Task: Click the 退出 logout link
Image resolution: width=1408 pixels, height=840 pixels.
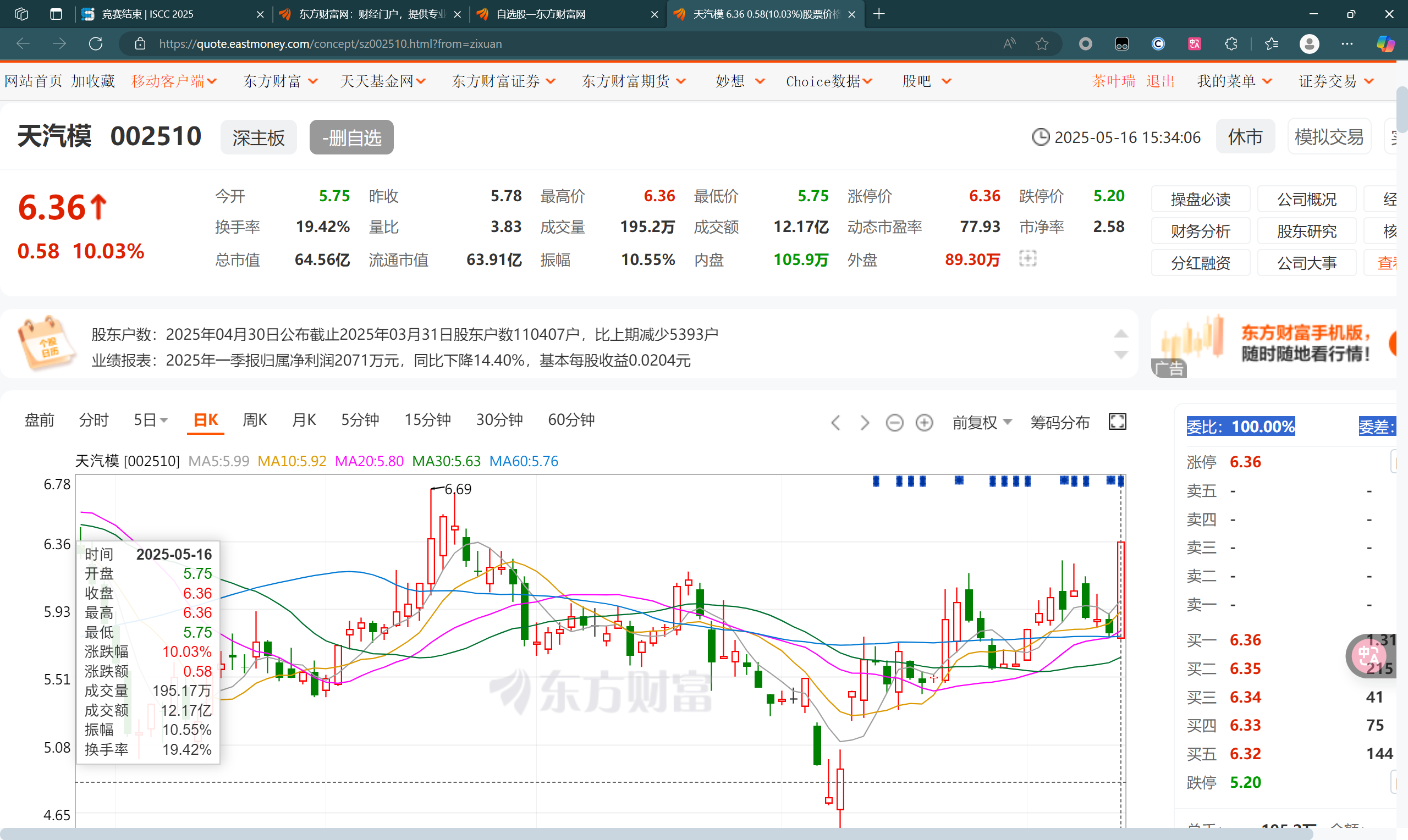Action: click(x=1160, y=81)
